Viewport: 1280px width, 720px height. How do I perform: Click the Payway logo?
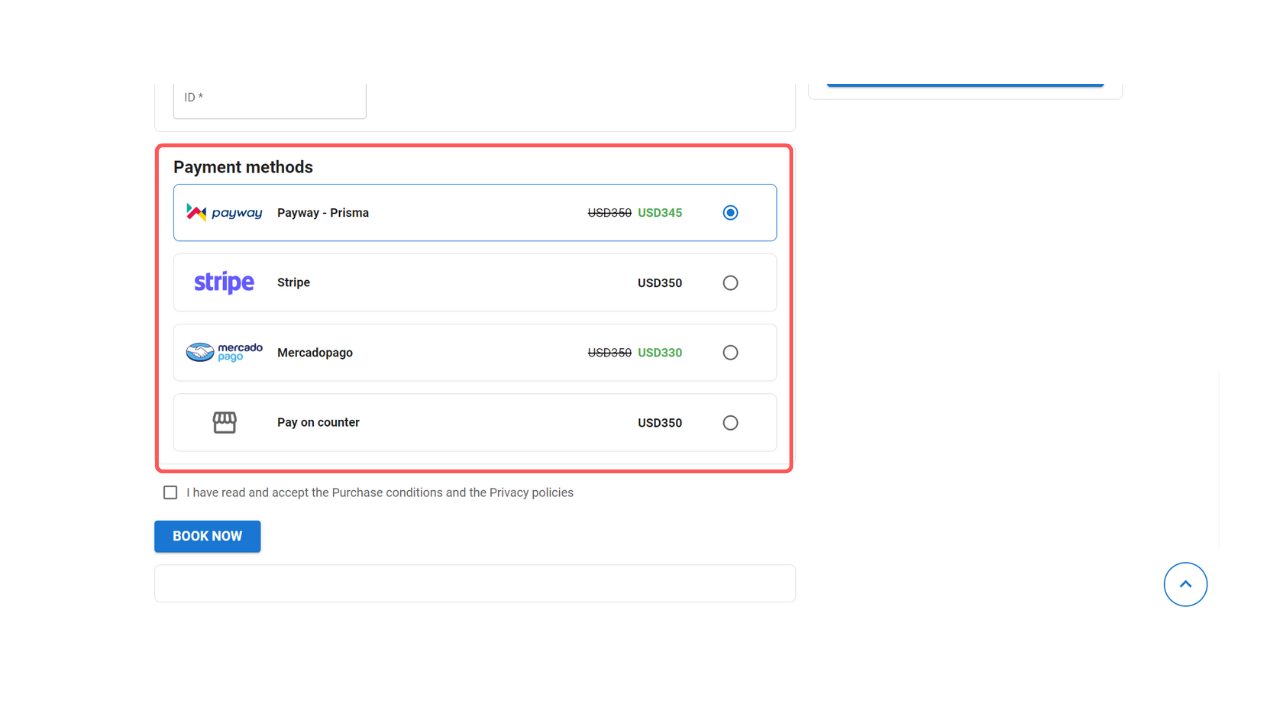click(x=224, y=213)
